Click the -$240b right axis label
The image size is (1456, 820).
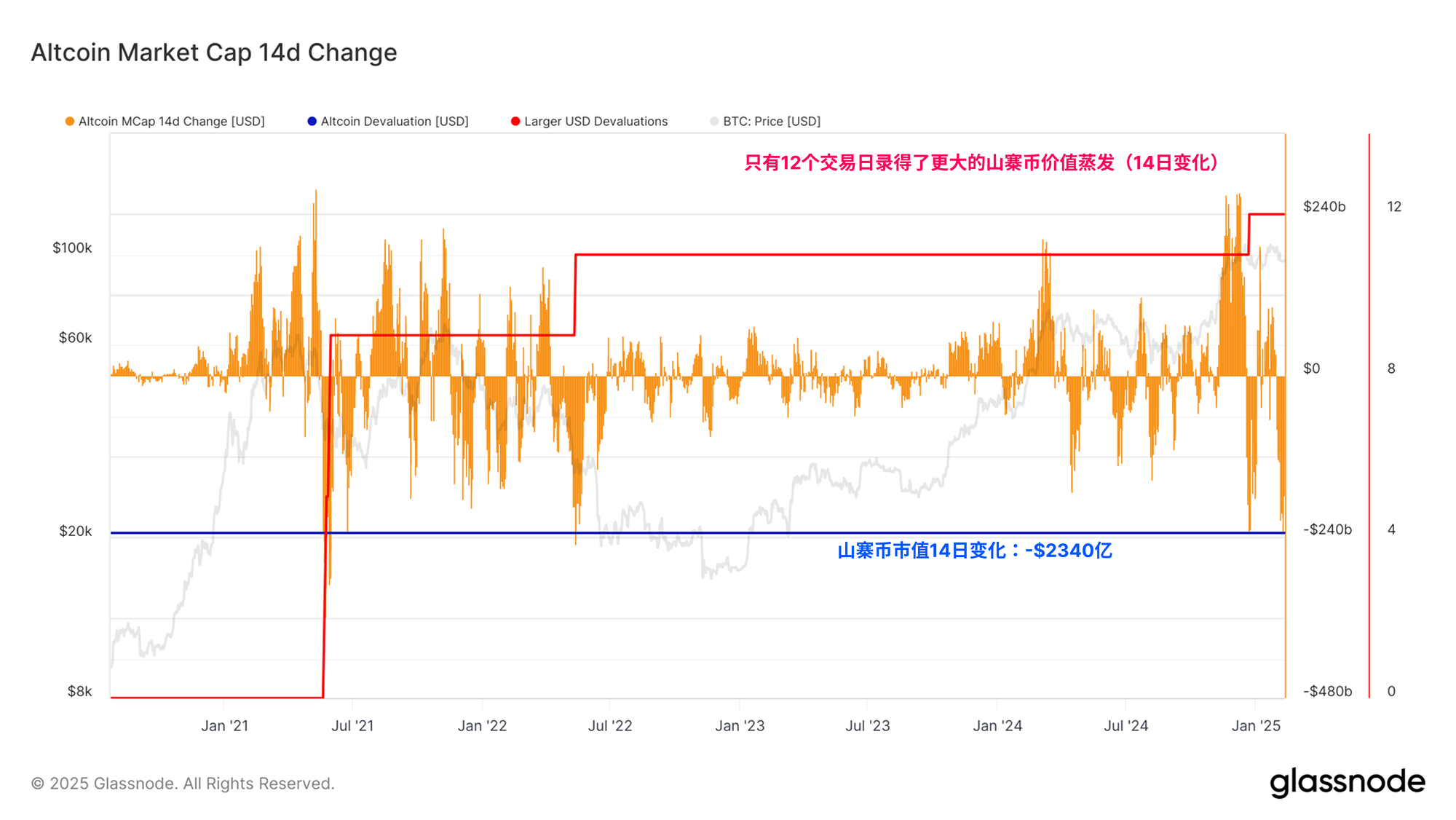(1327, 529)
